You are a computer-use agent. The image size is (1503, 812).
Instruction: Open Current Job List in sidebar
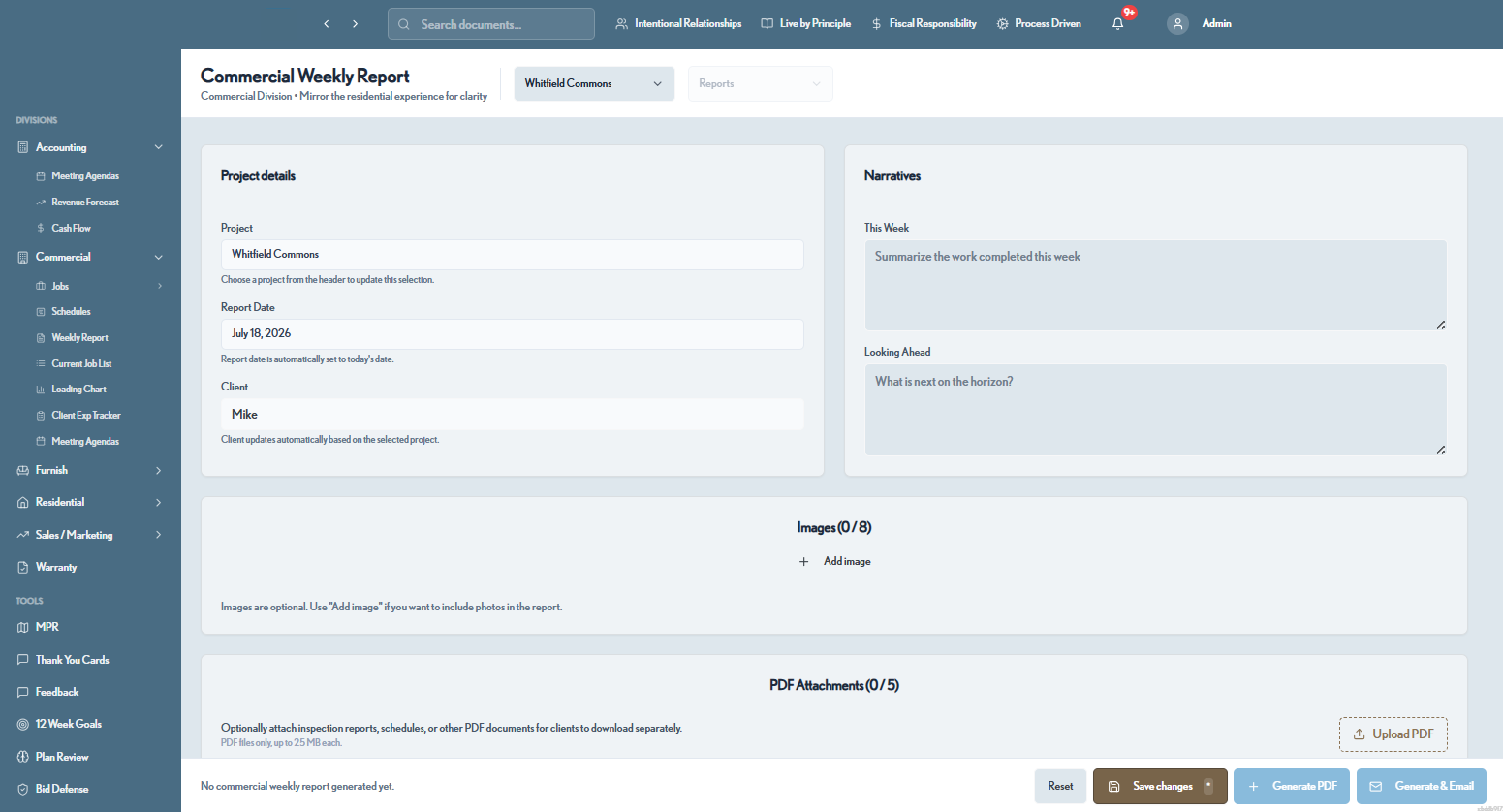pos(81,364)
